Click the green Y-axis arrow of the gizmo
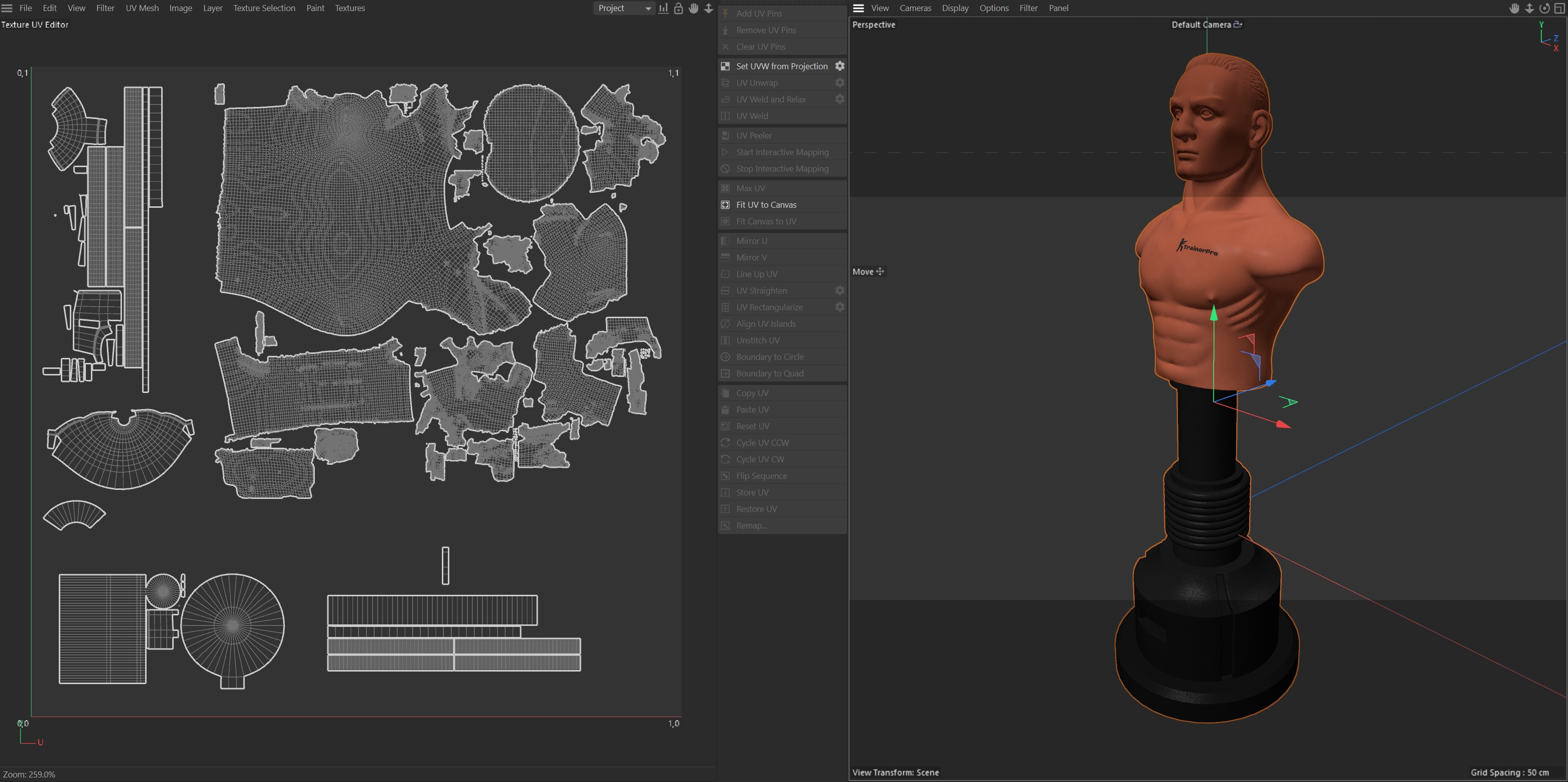1568x782 pixels. (x=1214, y=313)
